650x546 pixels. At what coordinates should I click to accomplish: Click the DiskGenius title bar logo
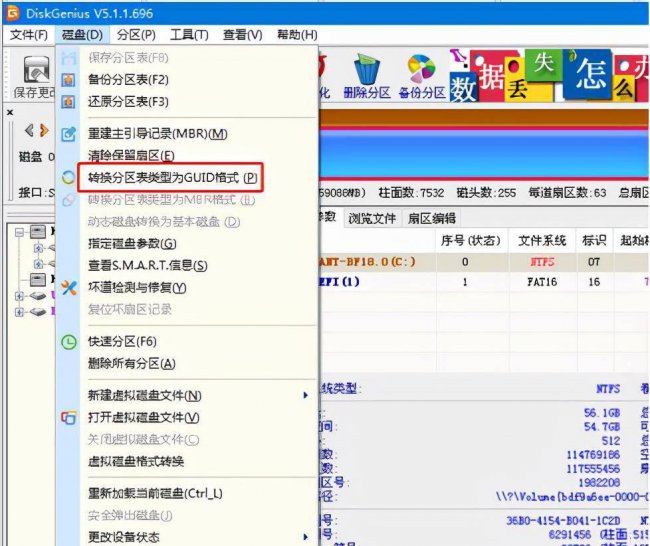click(13, 13)
